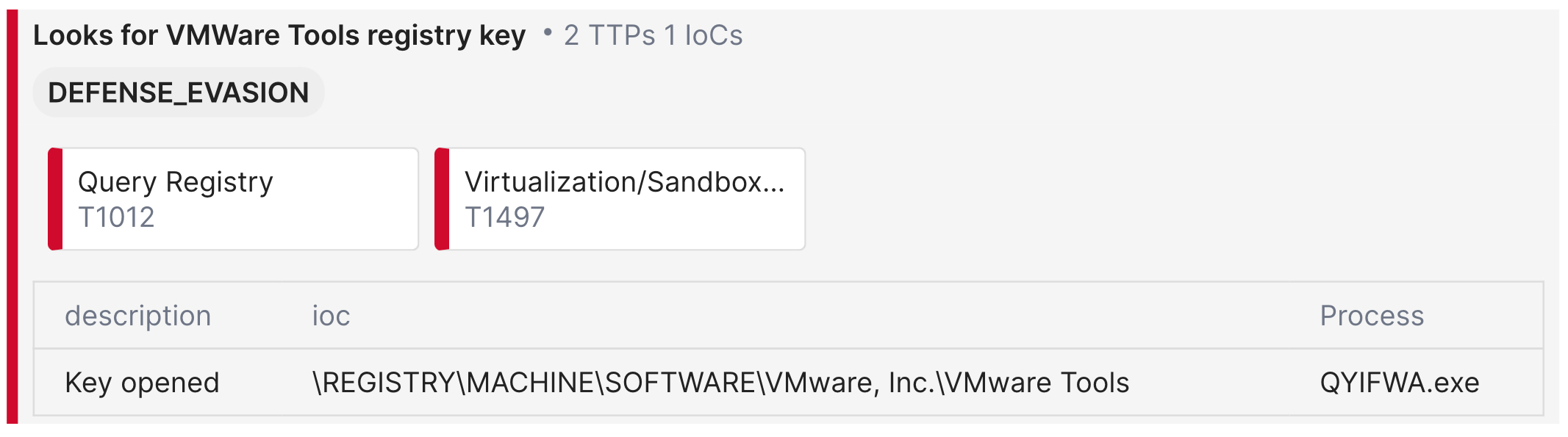
Task: Click the red severity stripe at panel's left edge
Action: click(x=12, y=217)
